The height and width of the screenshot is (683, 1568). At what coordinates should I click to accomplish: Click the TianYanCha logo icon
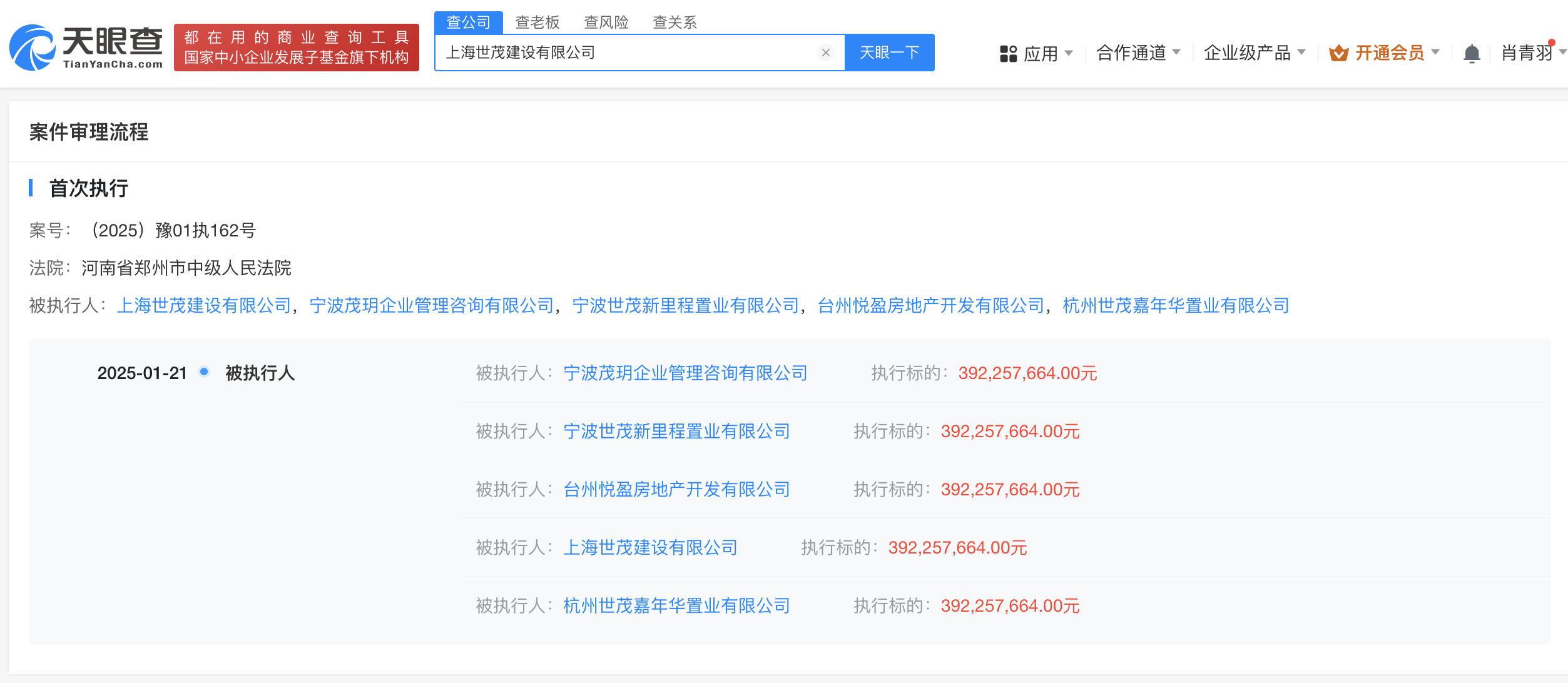pos(33,48)
